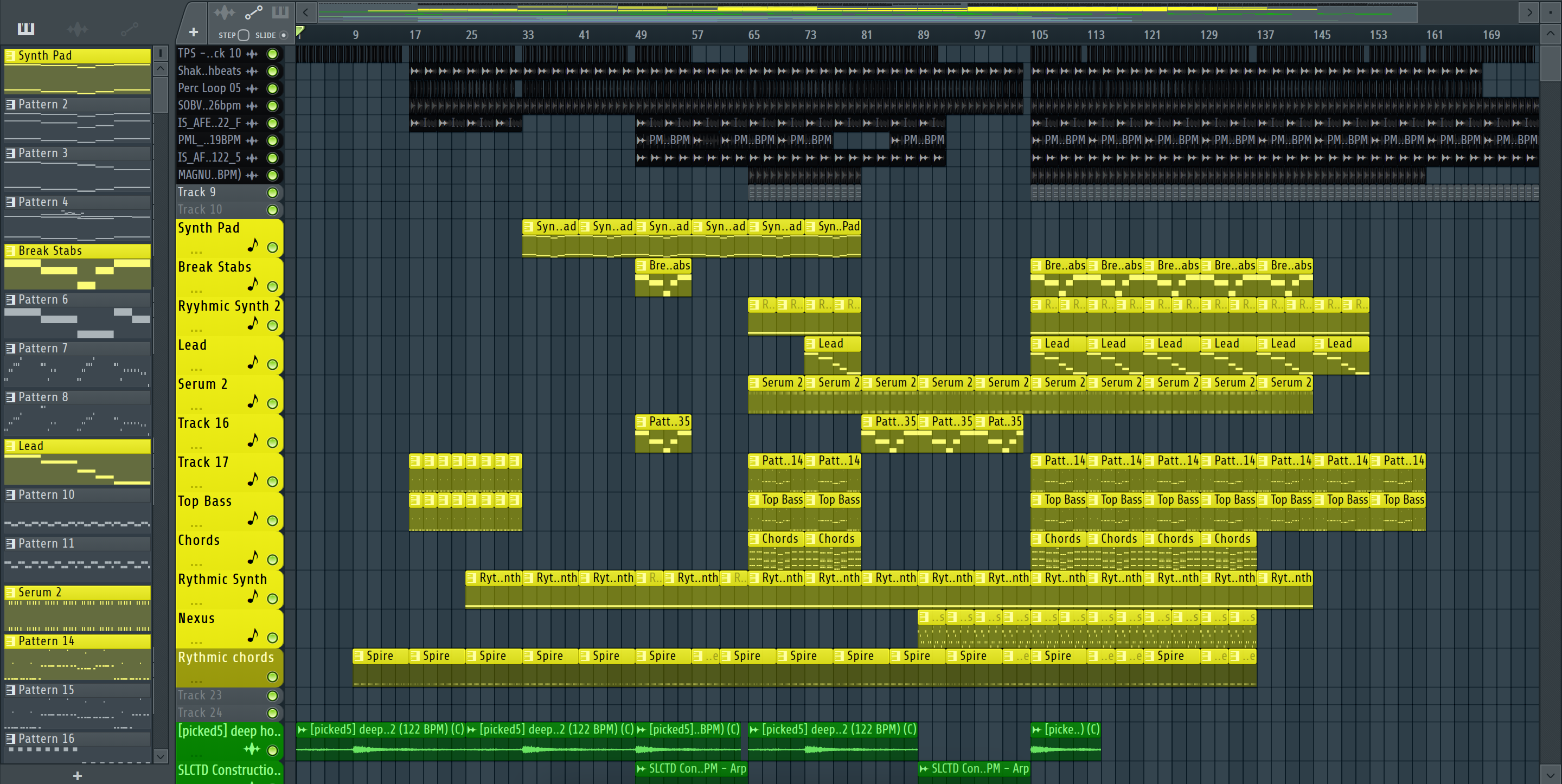1562x784 pixels.
Task: Toggle the SLIDE radio button
Action: coord(283,35)
